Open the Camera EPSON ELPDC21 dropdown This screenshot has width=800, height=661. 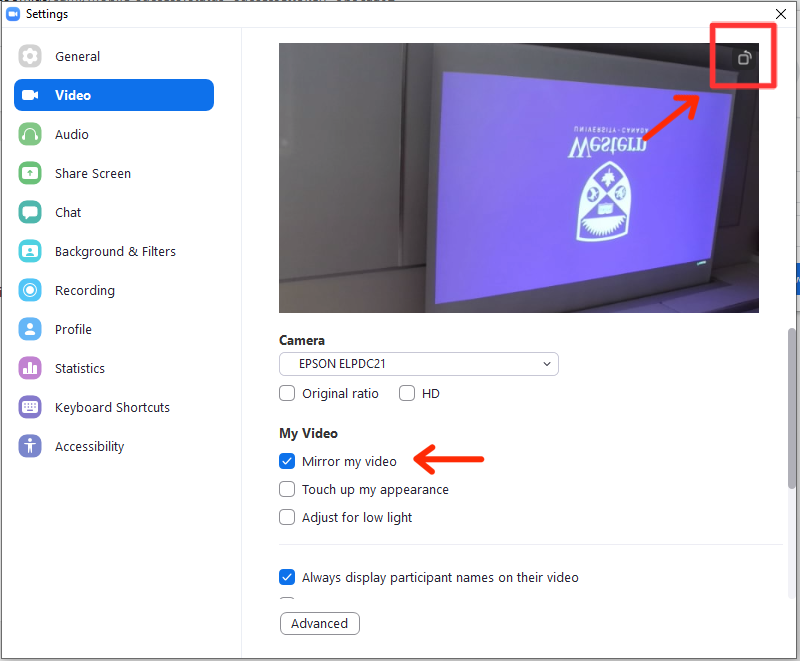[418, 364]
